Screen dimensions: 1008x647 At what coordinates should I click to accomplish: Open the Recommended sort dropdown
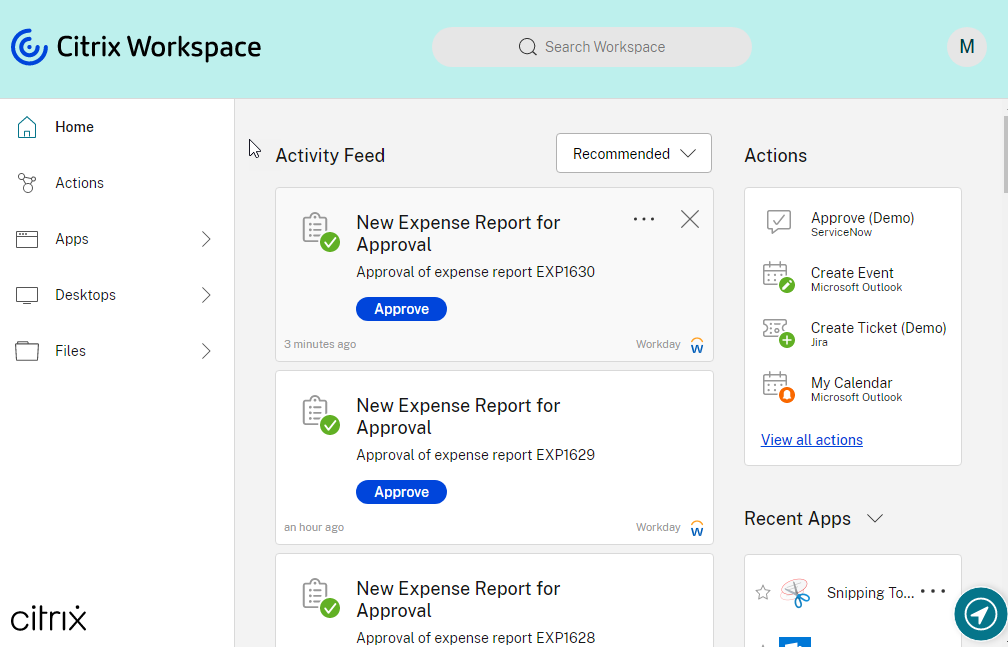633,153
